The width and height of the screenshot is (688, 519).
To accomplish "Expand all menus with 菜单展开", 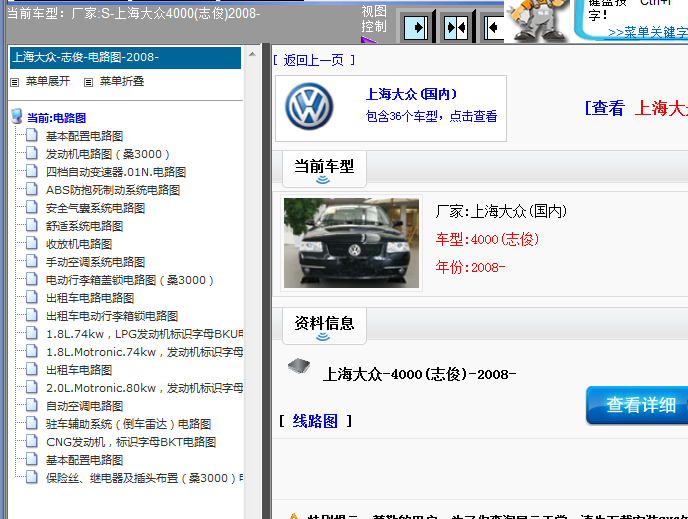I will coord(48,81).
